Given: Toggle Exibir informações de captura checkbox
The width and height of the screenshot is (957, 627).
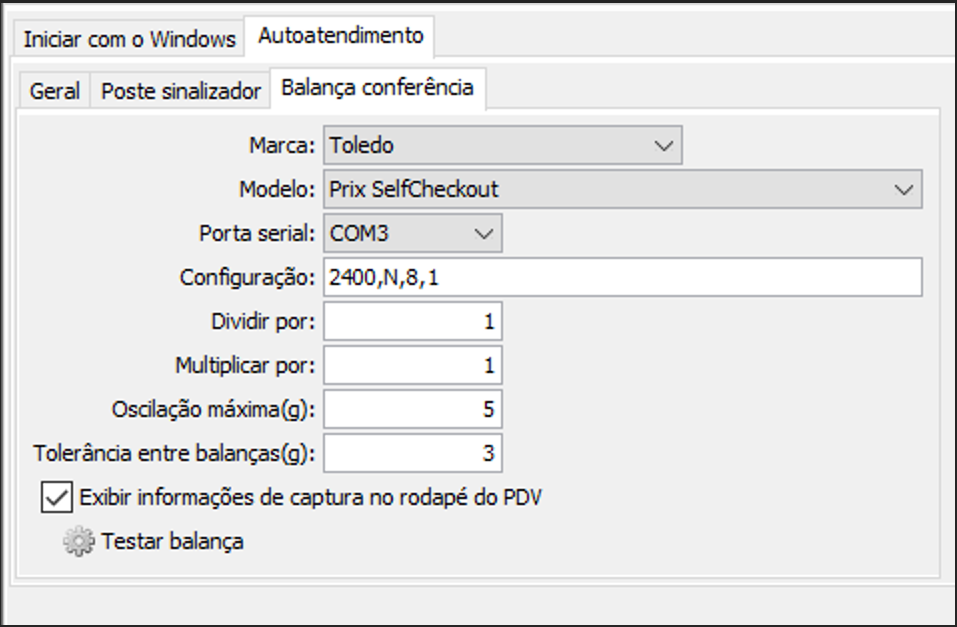Looking at the screenshot, I should pos(57,497).
